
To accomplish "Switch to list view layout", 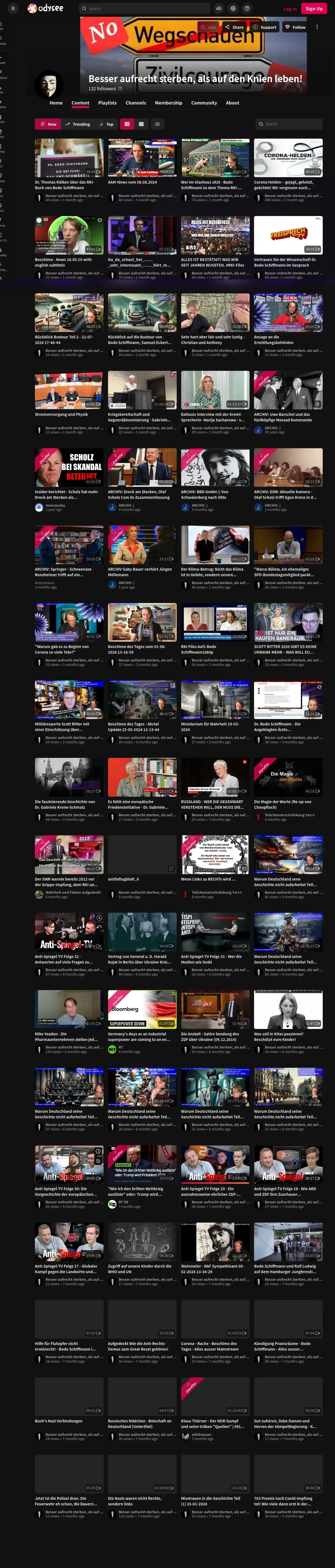I will click(x=141, y=124).
